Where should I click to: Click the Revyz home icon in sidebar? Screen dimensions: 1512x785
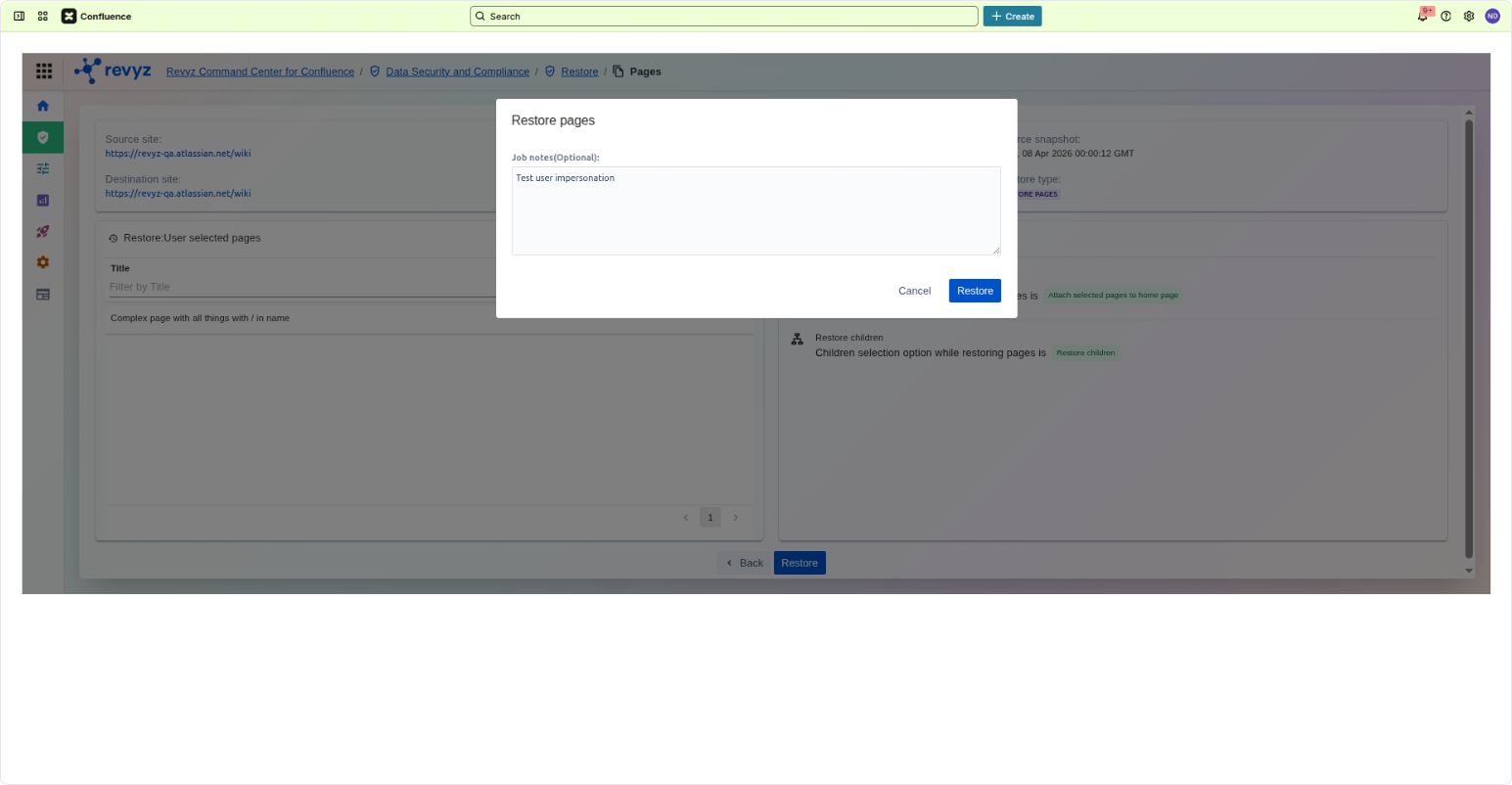[43, 106]
